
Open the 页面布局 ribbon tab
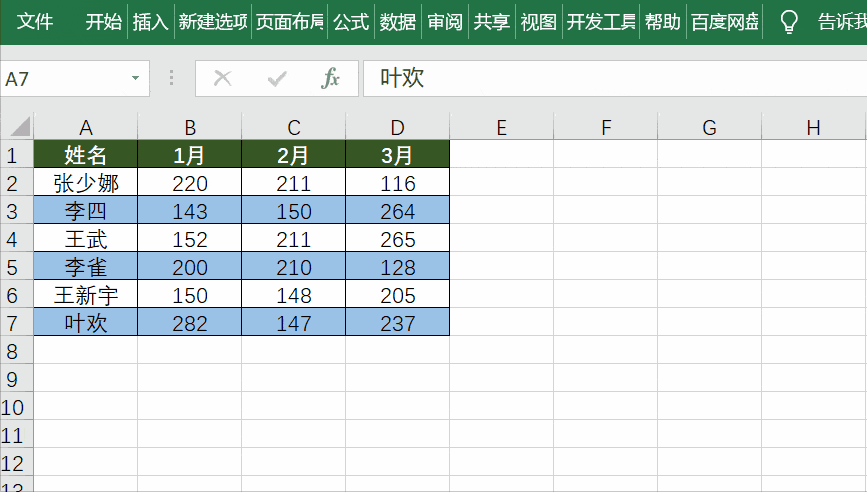(289, 22)
